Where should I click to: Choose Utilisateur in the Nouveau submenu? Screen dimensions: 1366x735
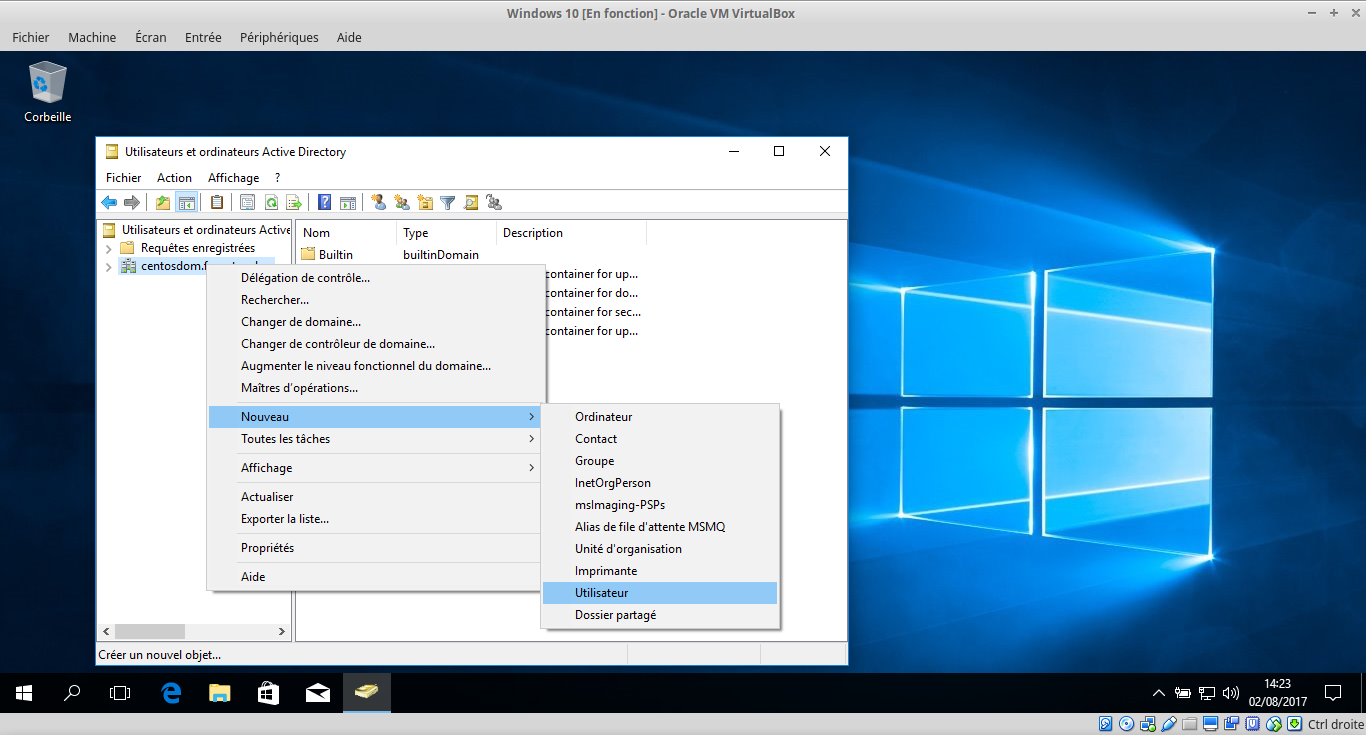point(660,593)
